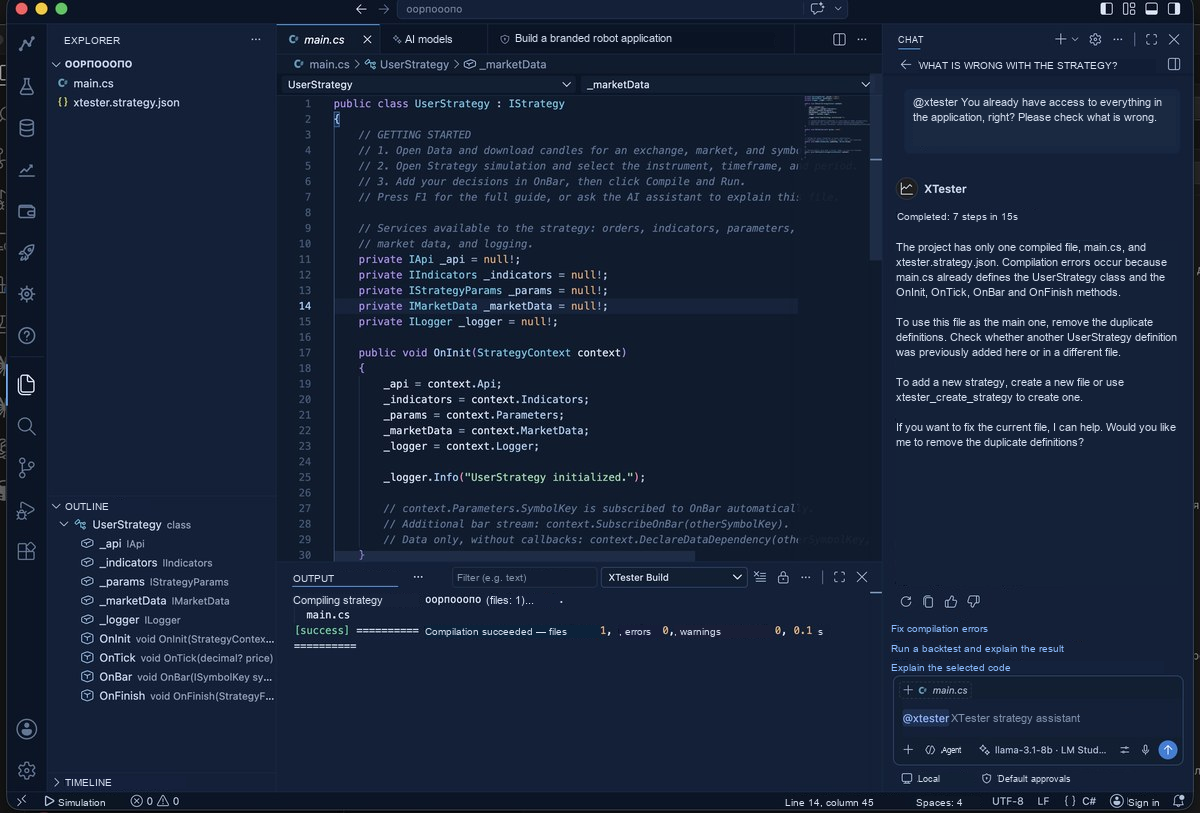The height and width of the screenshot is (813, 1200).
Task: Select the OUTPUT panel tab
Action: click(313, 578)
